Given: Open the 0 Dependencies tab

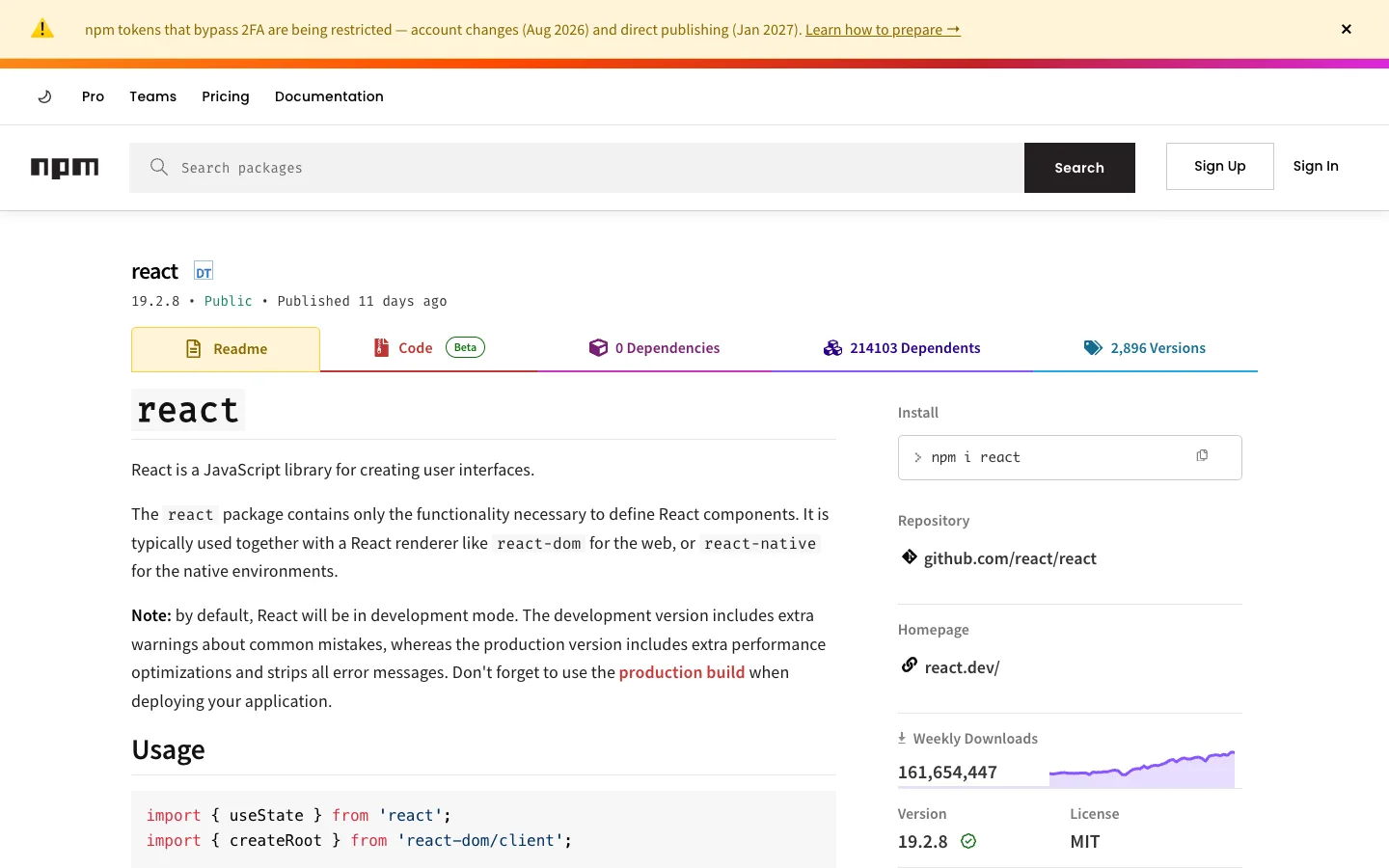Looking at the screenshot, I should [654, 348].
